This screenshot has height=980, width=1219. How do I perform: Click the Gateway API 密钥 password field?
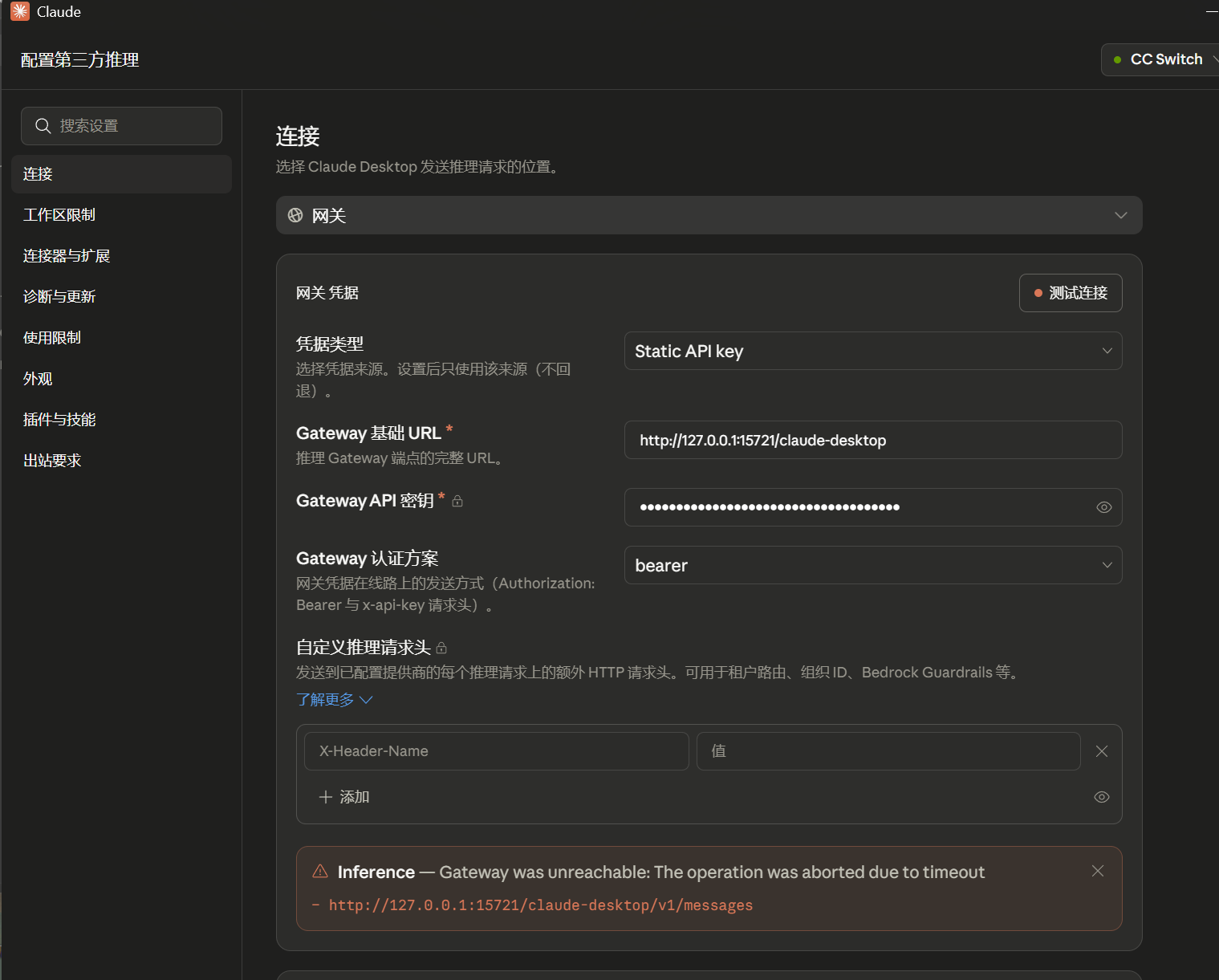pos(873,507)
